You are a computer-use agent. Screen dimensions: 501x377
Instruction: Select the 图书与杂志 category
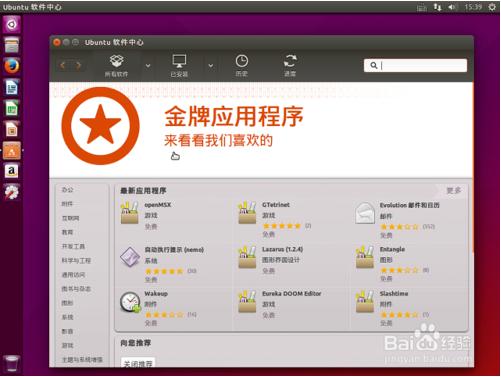[x=76, y=289]
